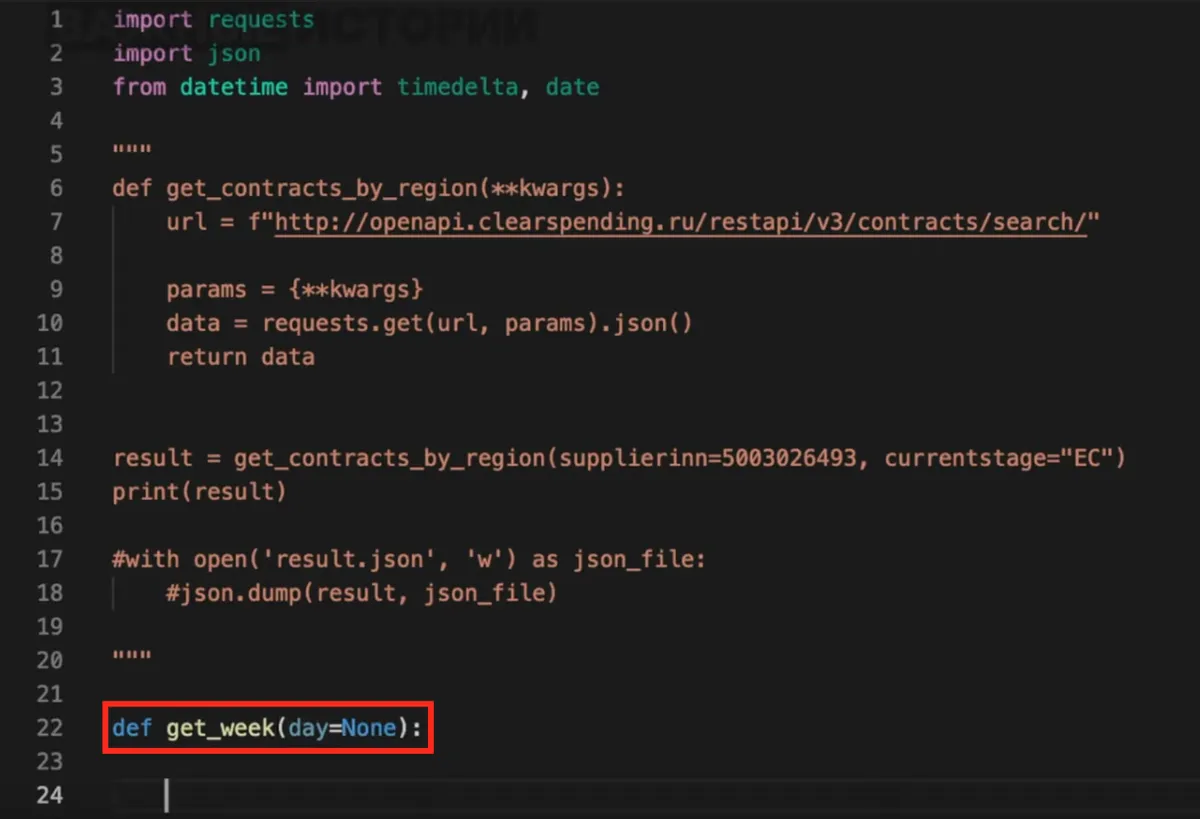This screenshot has width=1200, height=819.
Task: Click the commented json.dump line
Action: pos(361,593)
